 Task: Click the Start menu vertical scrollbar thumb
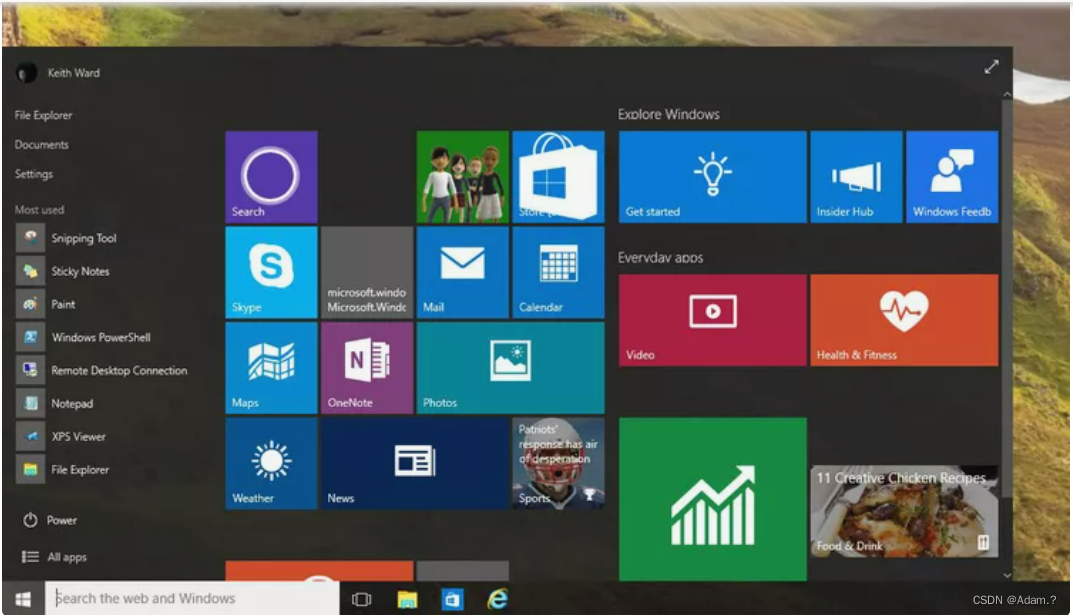pyautogui.click(x=1007, y=298)
